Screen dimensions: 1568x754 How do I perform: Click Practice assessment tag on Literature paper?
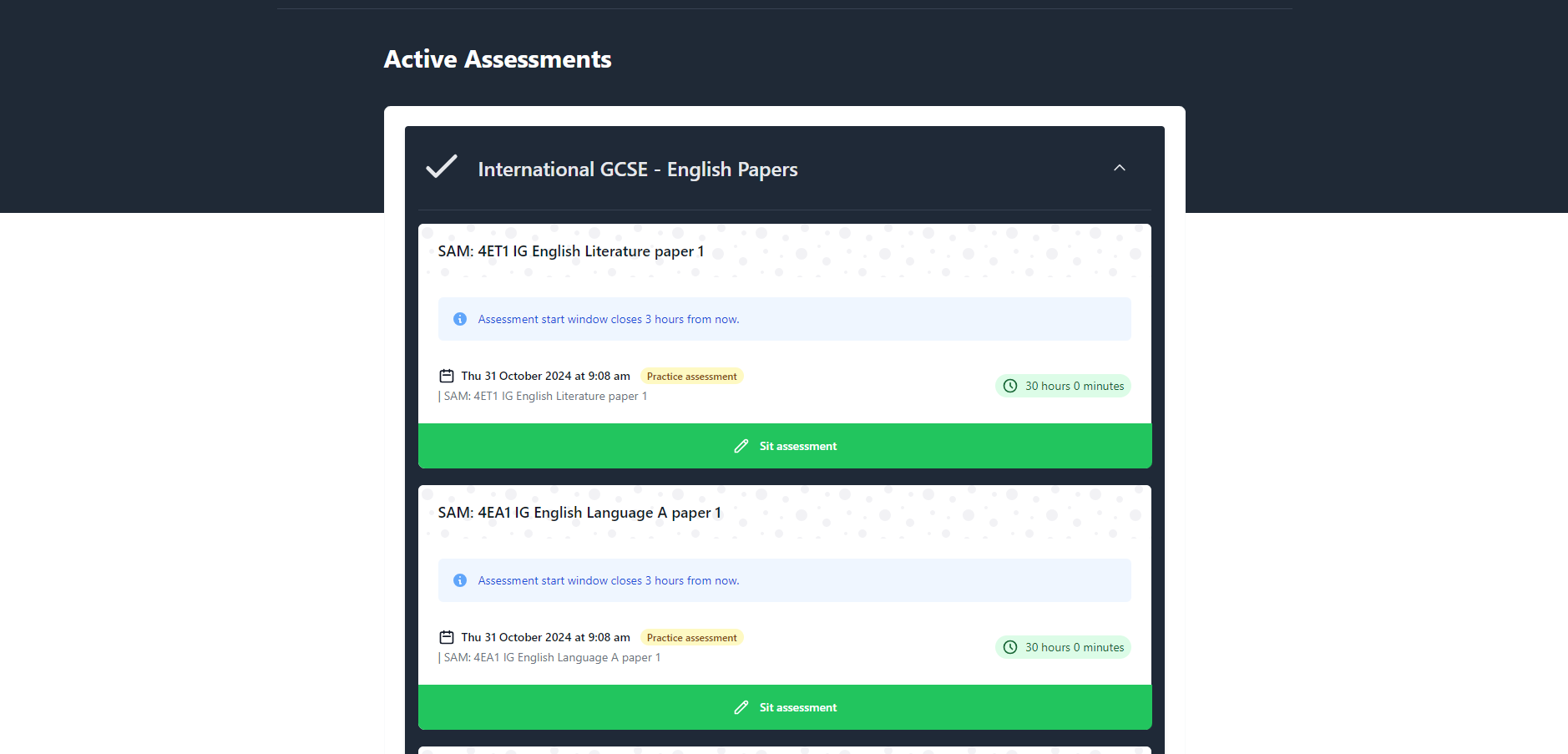pos(691,377)
